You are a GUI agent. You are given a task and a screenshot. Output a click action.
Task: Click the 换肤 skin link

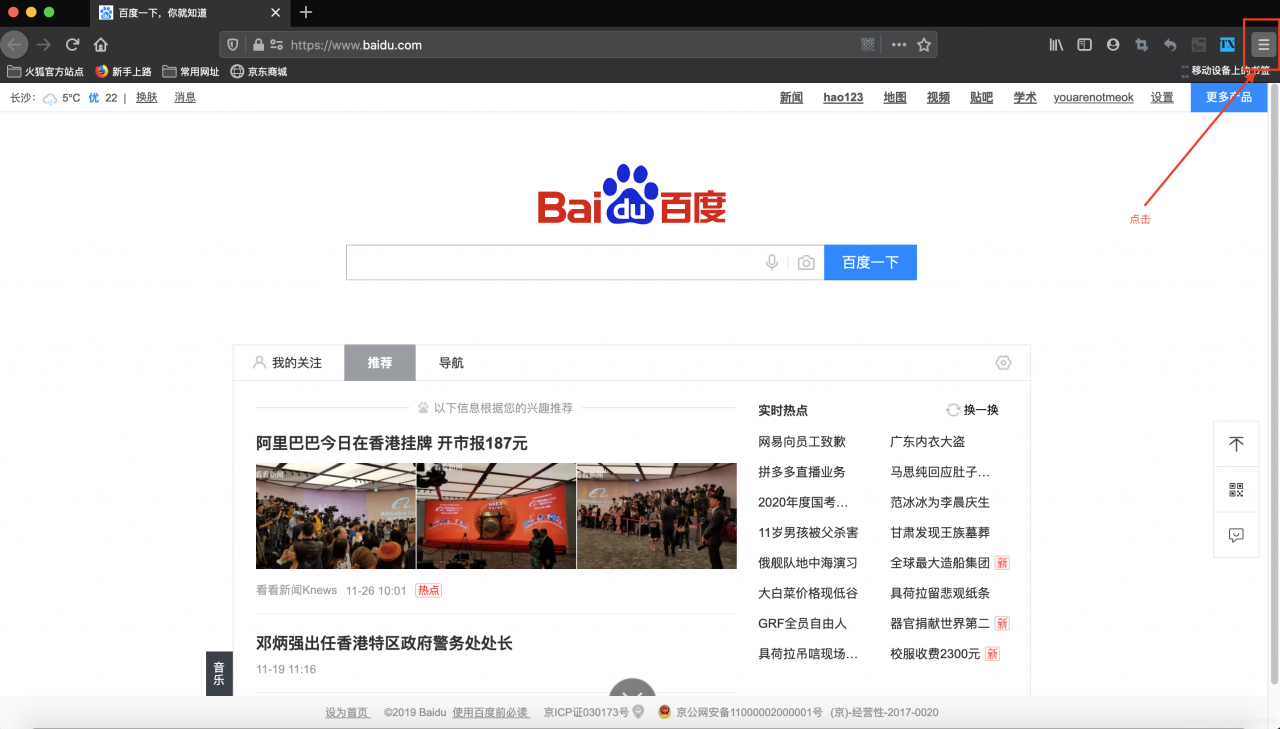point(147,98)
